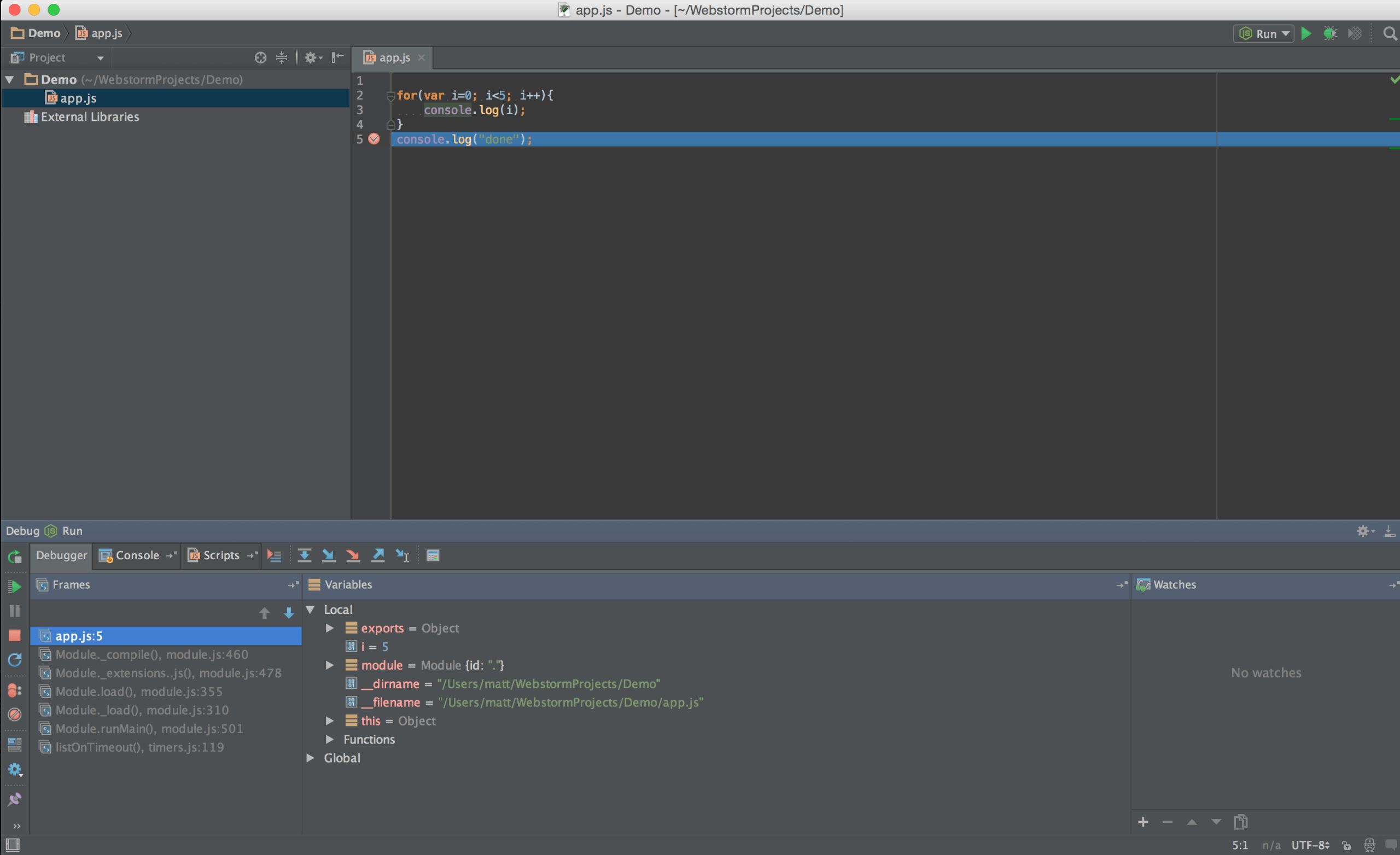Add a new watch with plus button

1143,822
